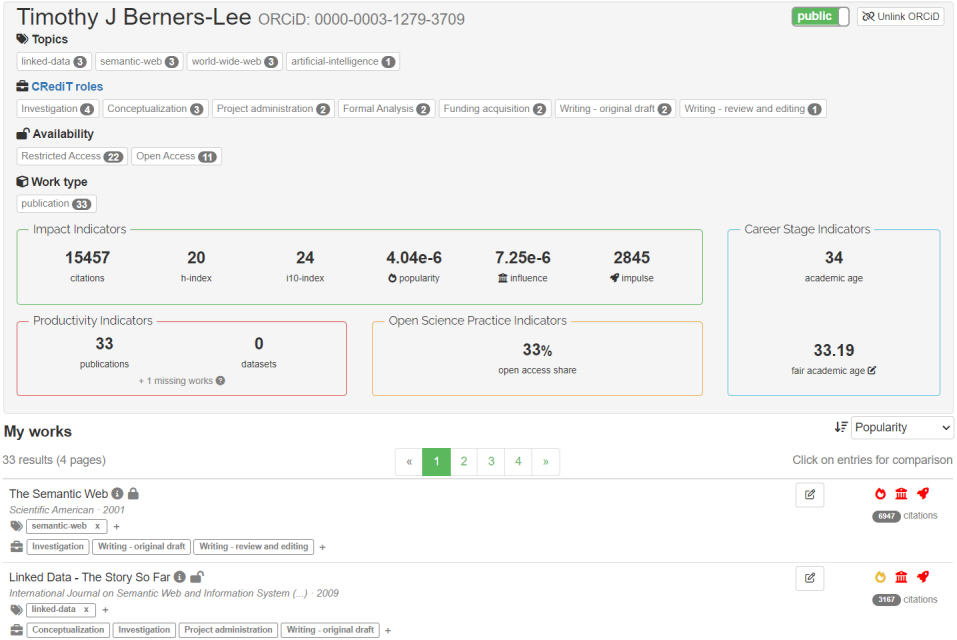Screen dimensions: 957x640
Task: Open Linked Data - The Story So Far
Action: click(90, 577)
